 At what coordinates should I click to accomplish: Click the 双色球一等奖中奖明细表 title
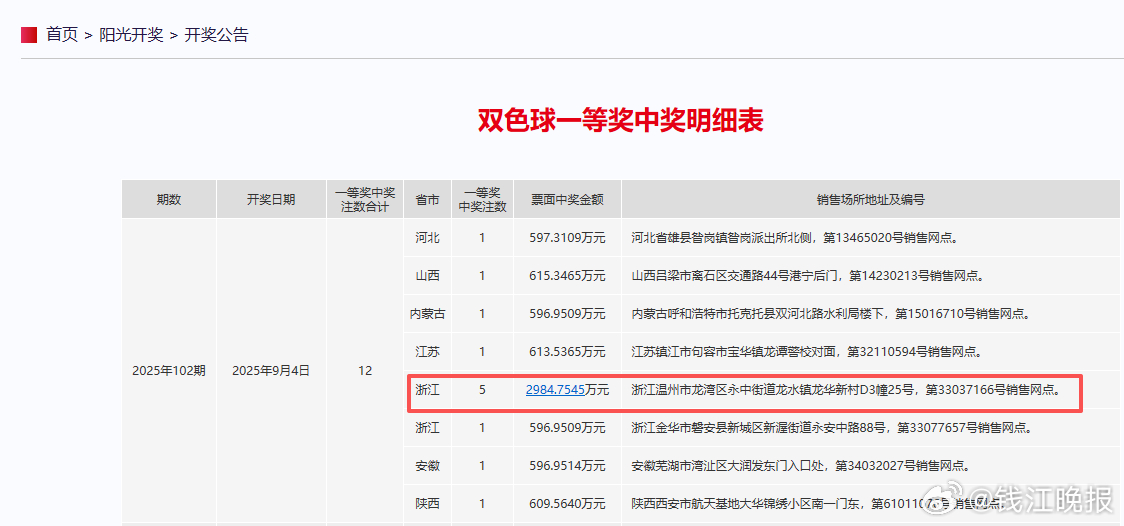point(621,121)
